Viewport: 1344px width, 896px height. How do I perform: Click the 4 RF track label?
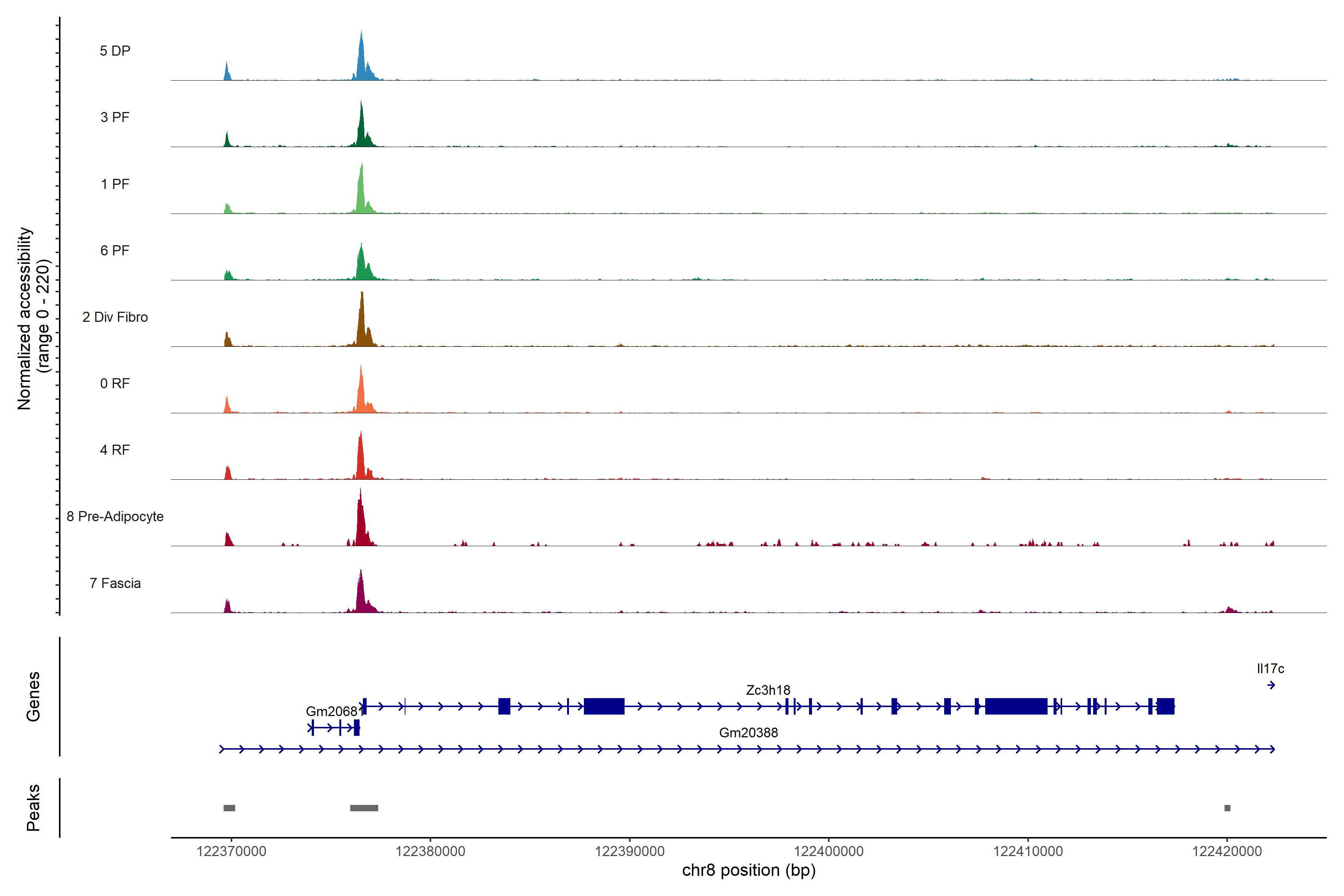pyautogui.click(x=115, y=450)
